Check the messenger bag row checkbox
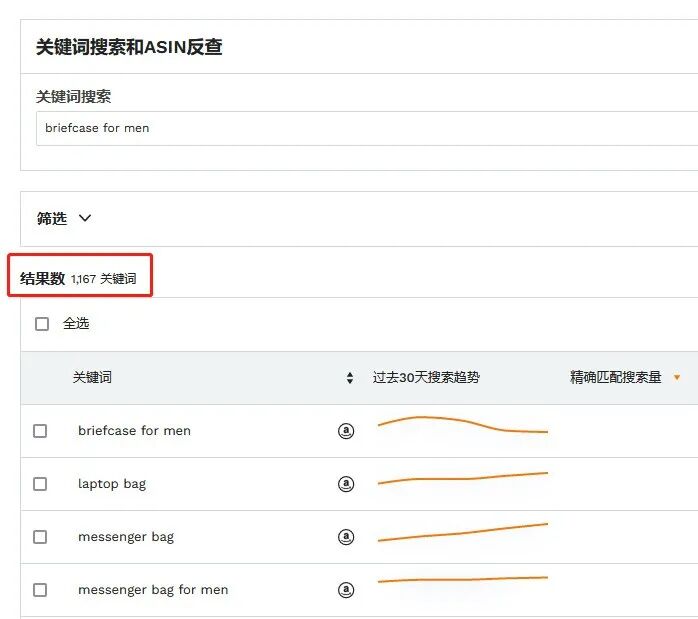 [x=40, y=537]
